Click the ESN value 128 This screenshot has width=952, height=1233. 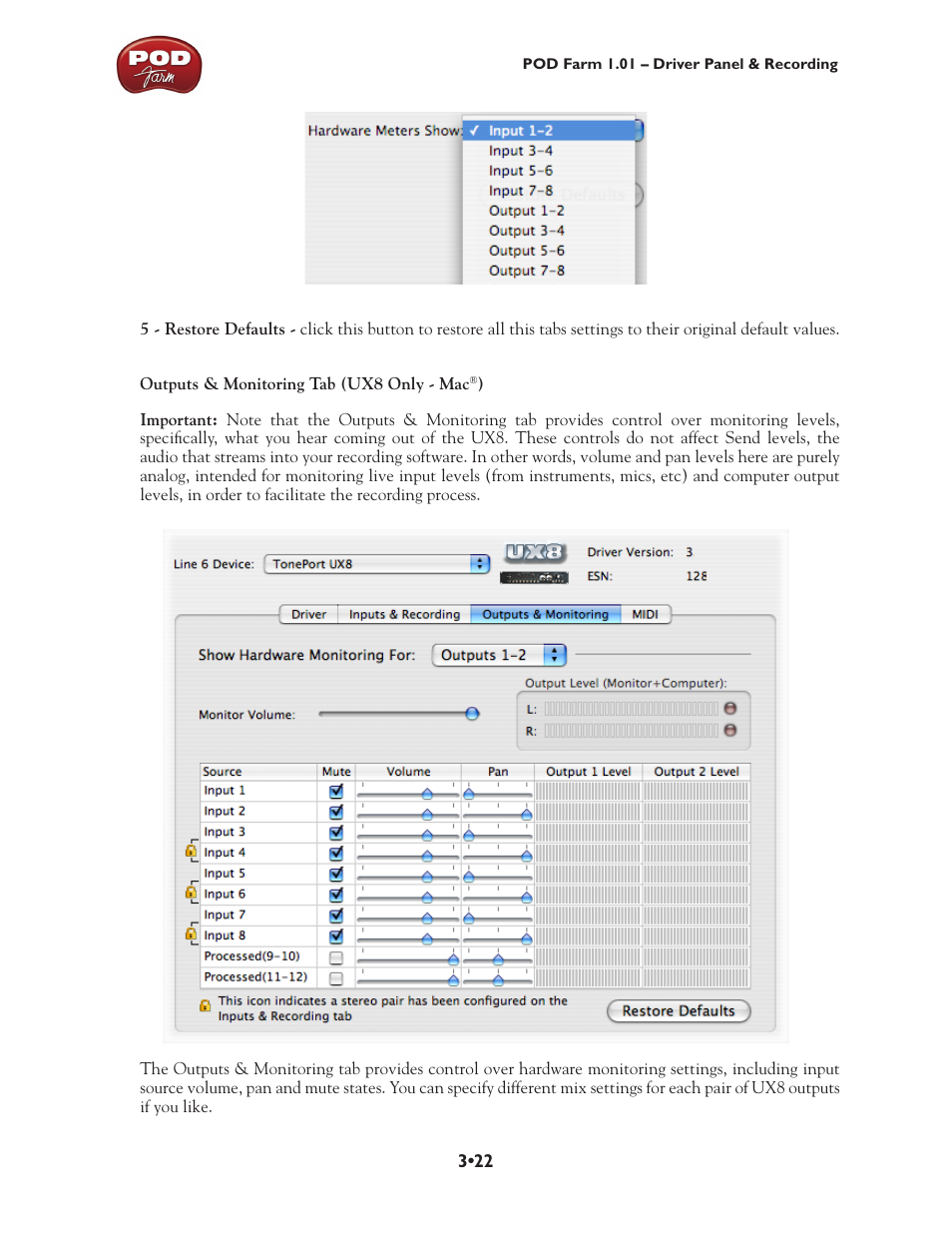pyautogui.click(x=697, y=576)
